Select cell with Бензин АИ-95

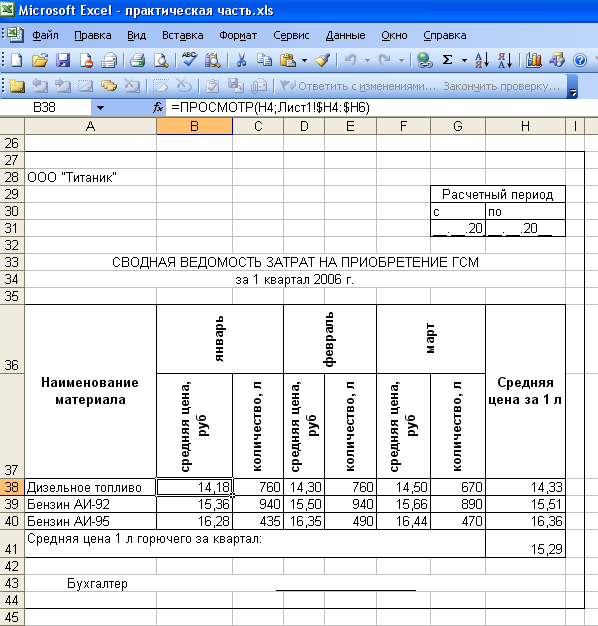[91, 521]
